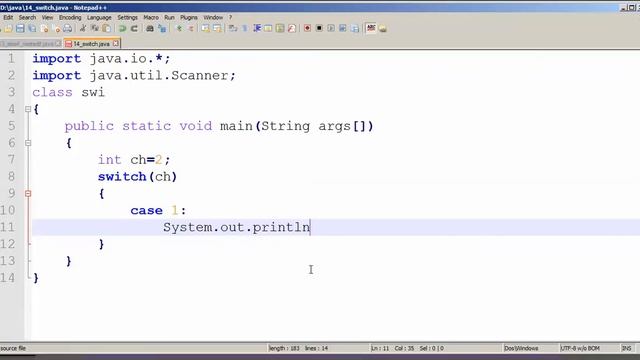640x360 pixels.
Task: Open the Function List script icon
Action: click(x=291, y=28)
